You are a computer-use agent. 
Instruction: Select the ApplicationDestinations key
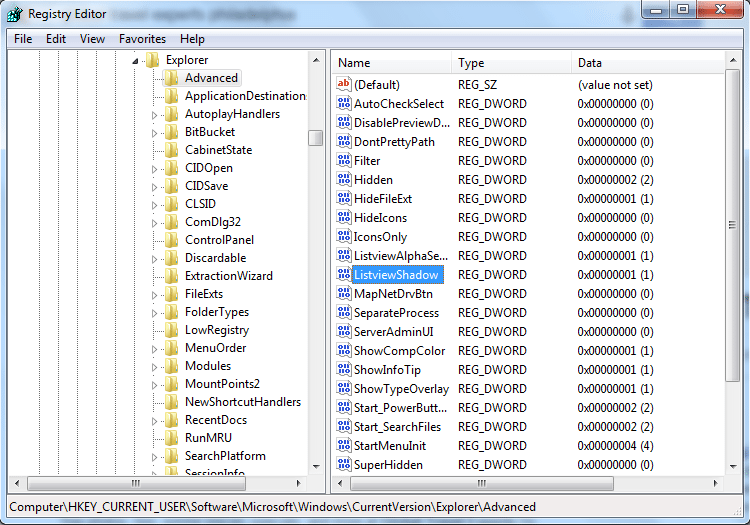tap(245, 96)
